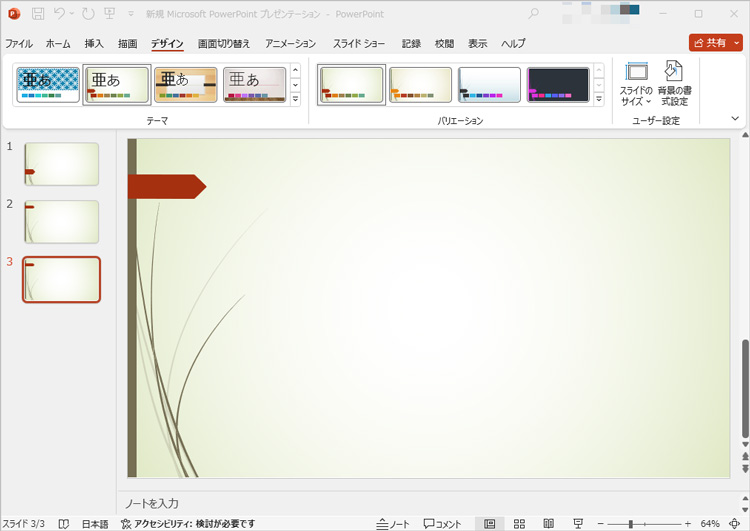The image size is (750, 531).
Task: Go to previous slide using double-up arrow
Action: 745,456
